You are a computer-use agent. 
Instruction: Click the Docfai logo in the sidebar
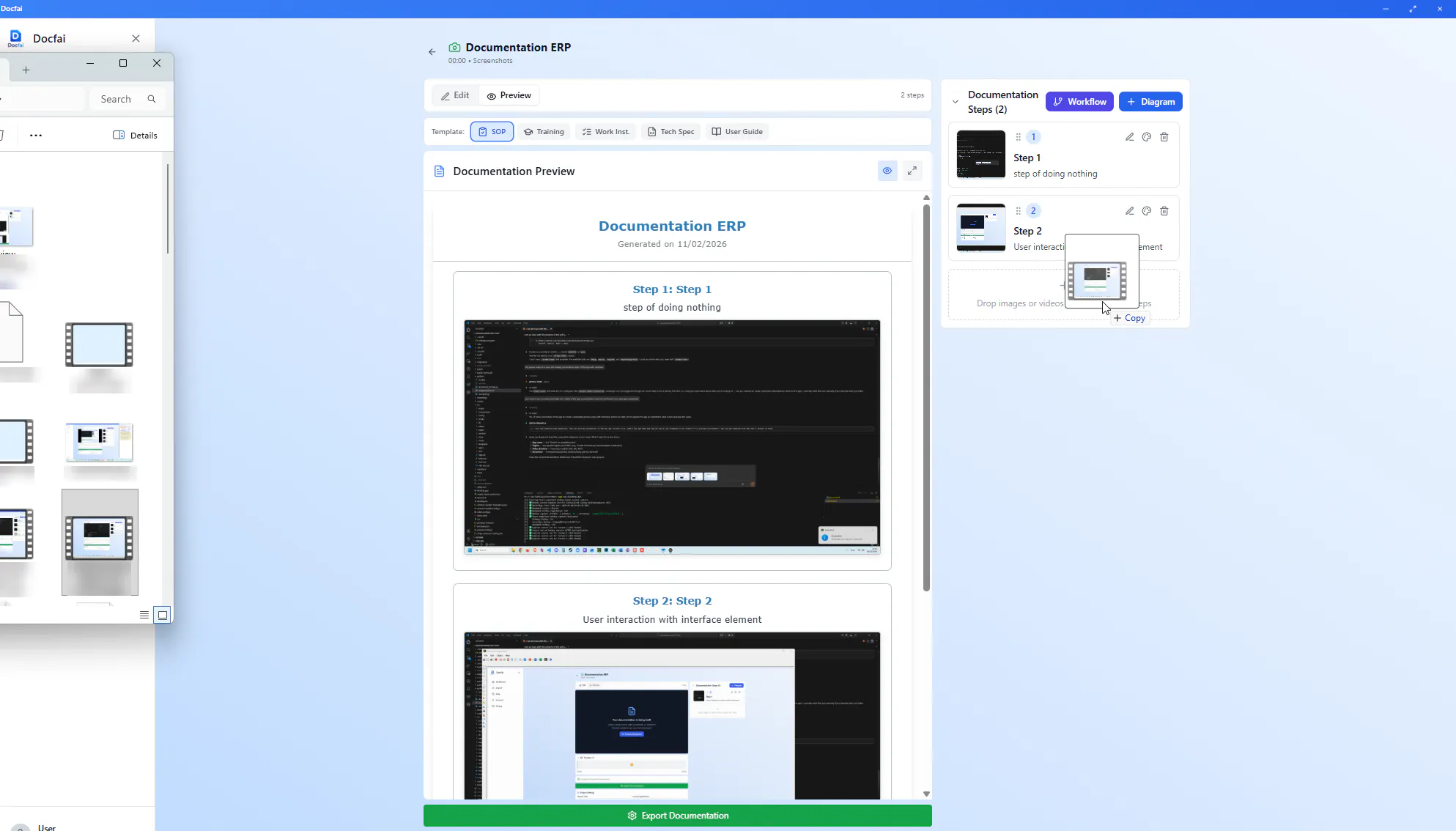[15, 38]
